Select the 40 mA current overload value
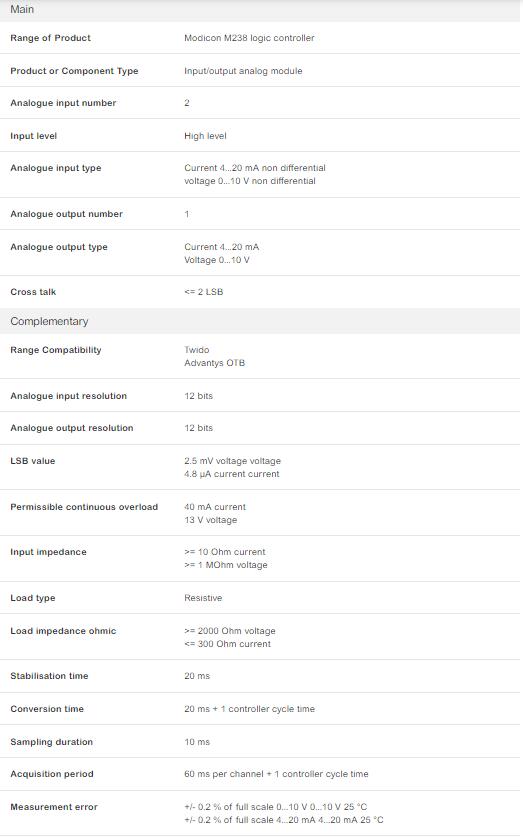The image size is (523, 838). (x=215, y=507)
